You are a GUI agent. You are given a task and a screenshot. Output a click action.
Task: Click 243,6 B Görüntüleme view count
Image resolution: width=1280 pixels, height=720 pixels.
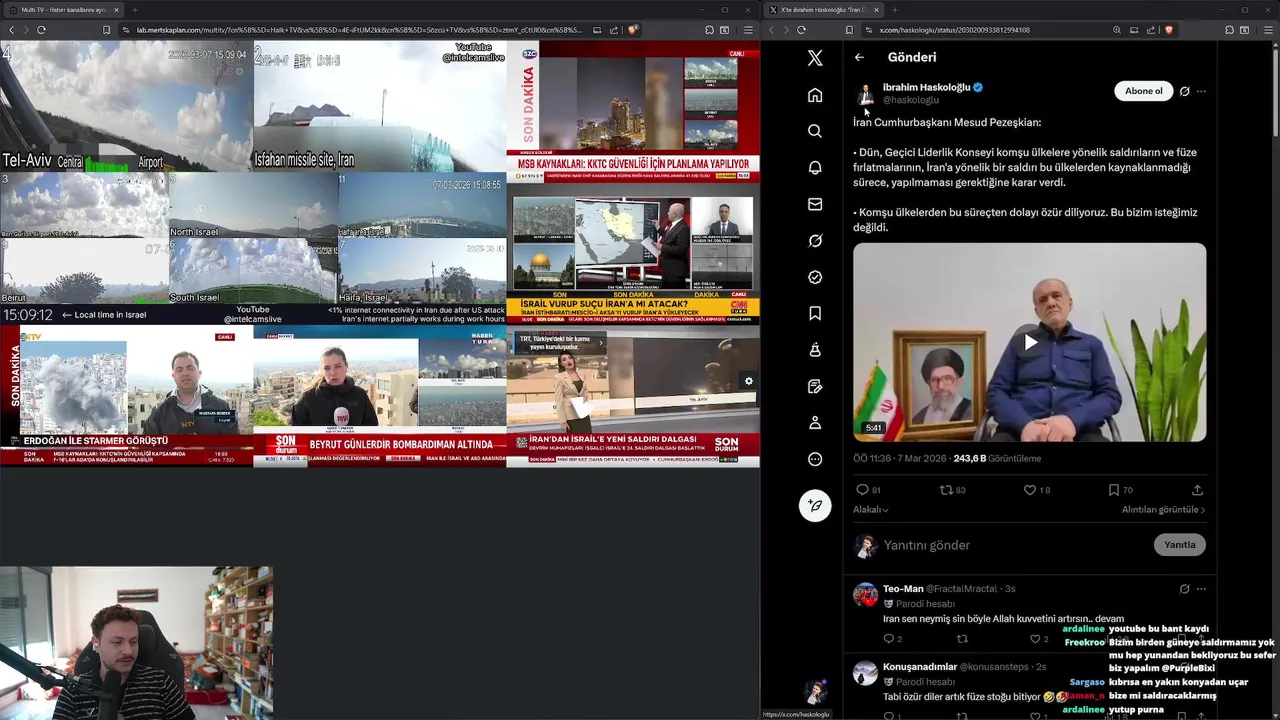997,458
